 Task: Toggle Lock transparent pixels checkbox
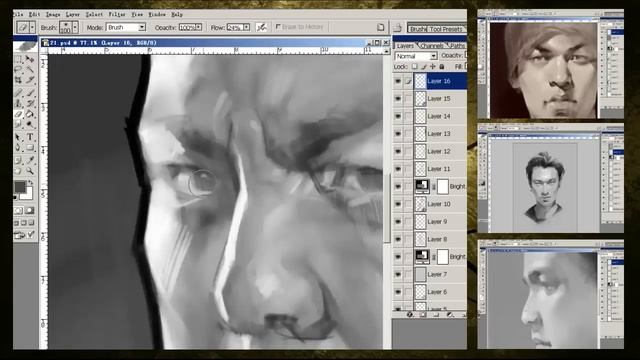click(x=415, y=67)
